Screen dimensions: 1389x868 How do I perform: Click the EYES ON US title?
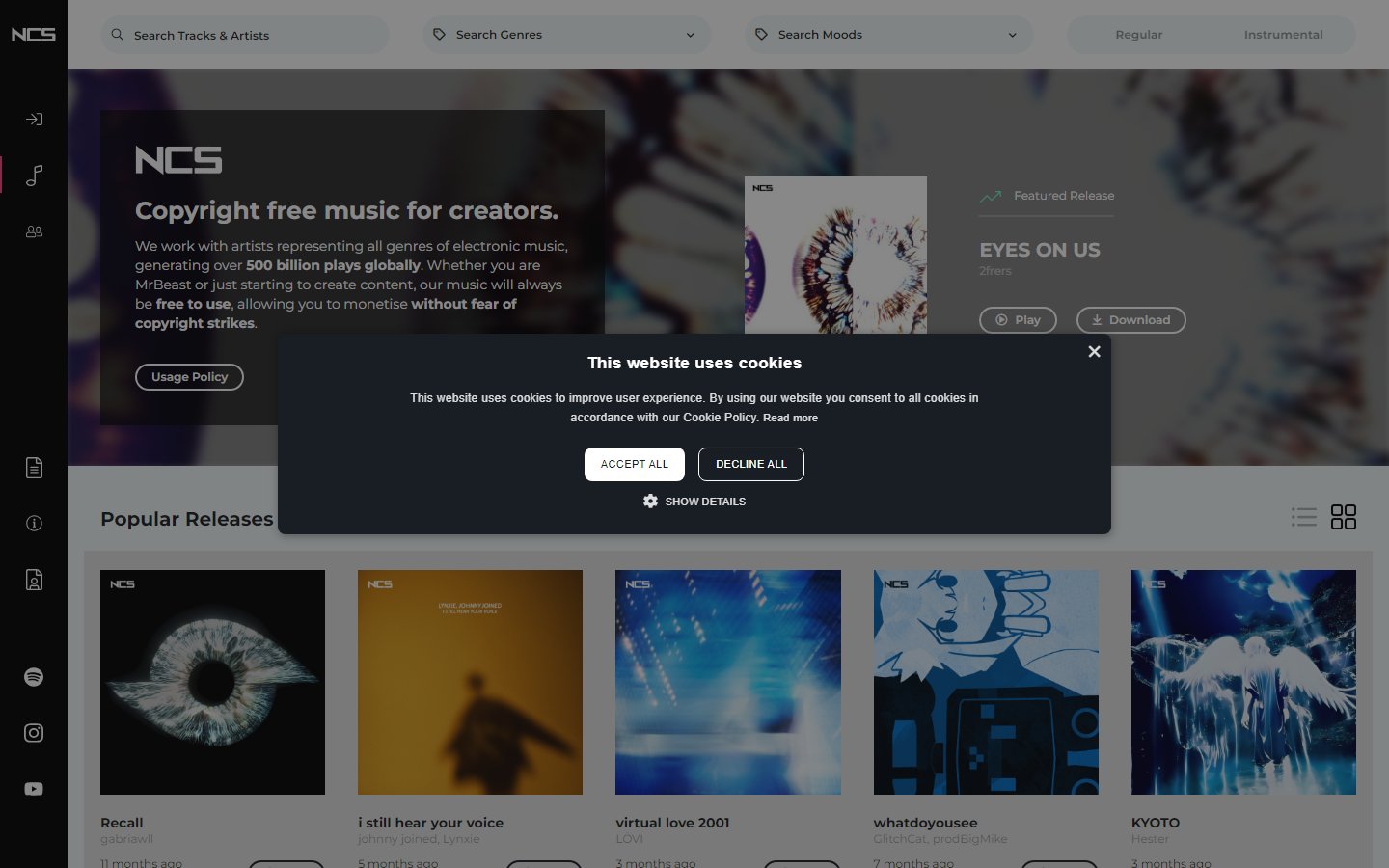(x=1040, y=250)
